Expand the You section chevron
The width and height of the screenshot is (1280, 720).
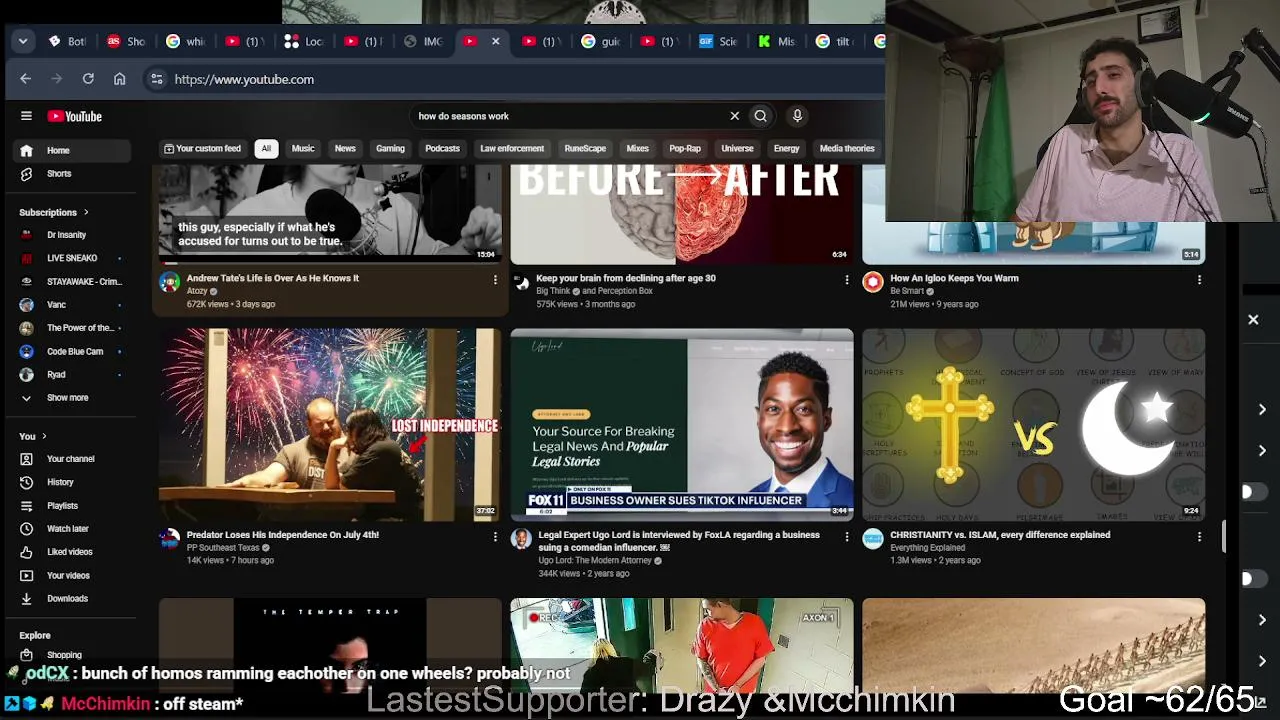(44, 436)
